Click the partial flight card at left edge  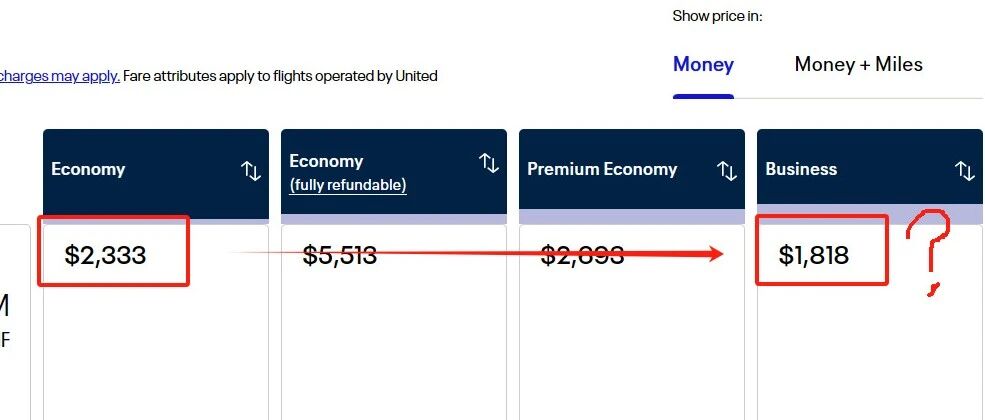click(14, 322)
